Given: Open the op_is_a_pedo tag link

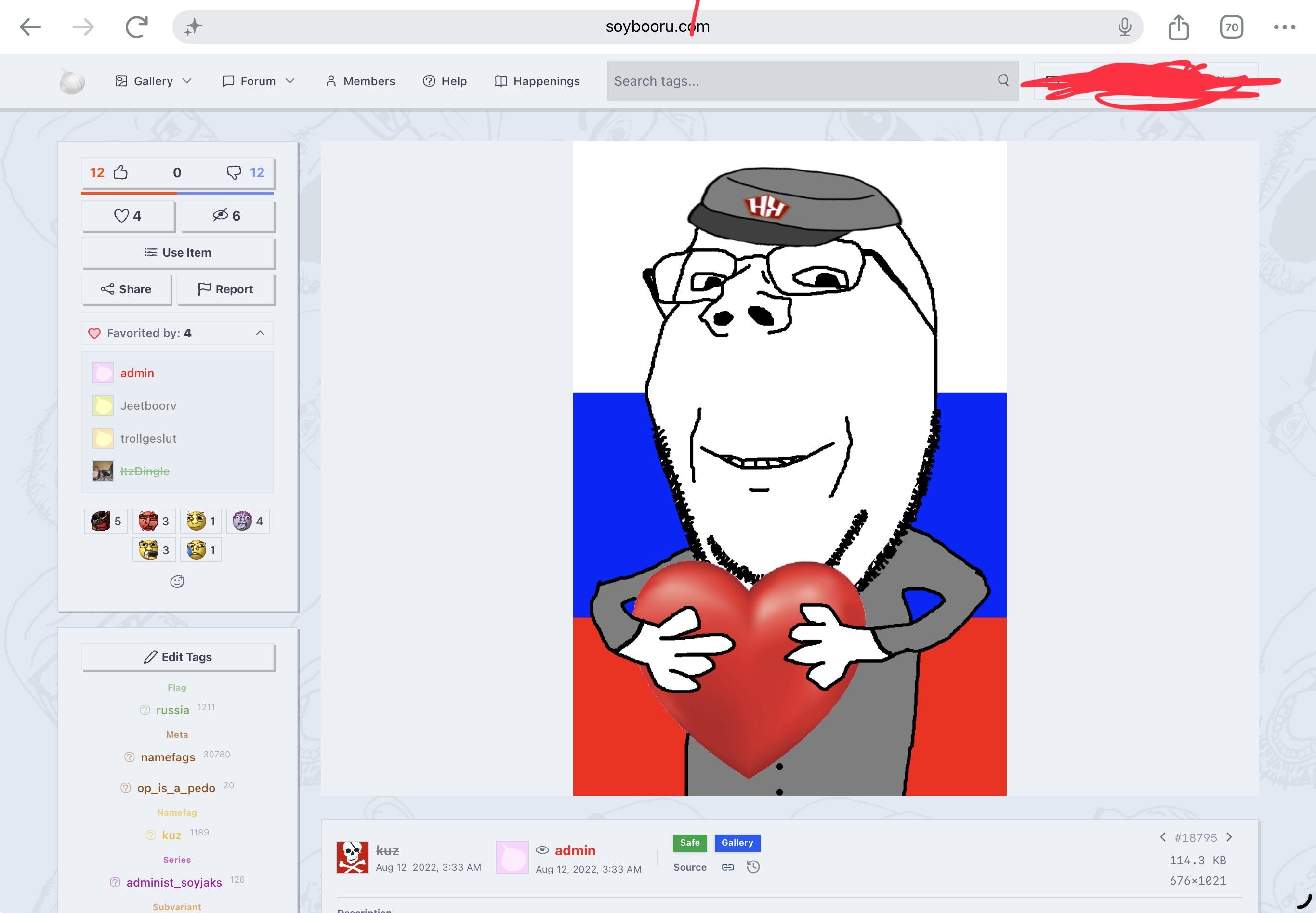Looking at the screenshot, I should 176,788.
